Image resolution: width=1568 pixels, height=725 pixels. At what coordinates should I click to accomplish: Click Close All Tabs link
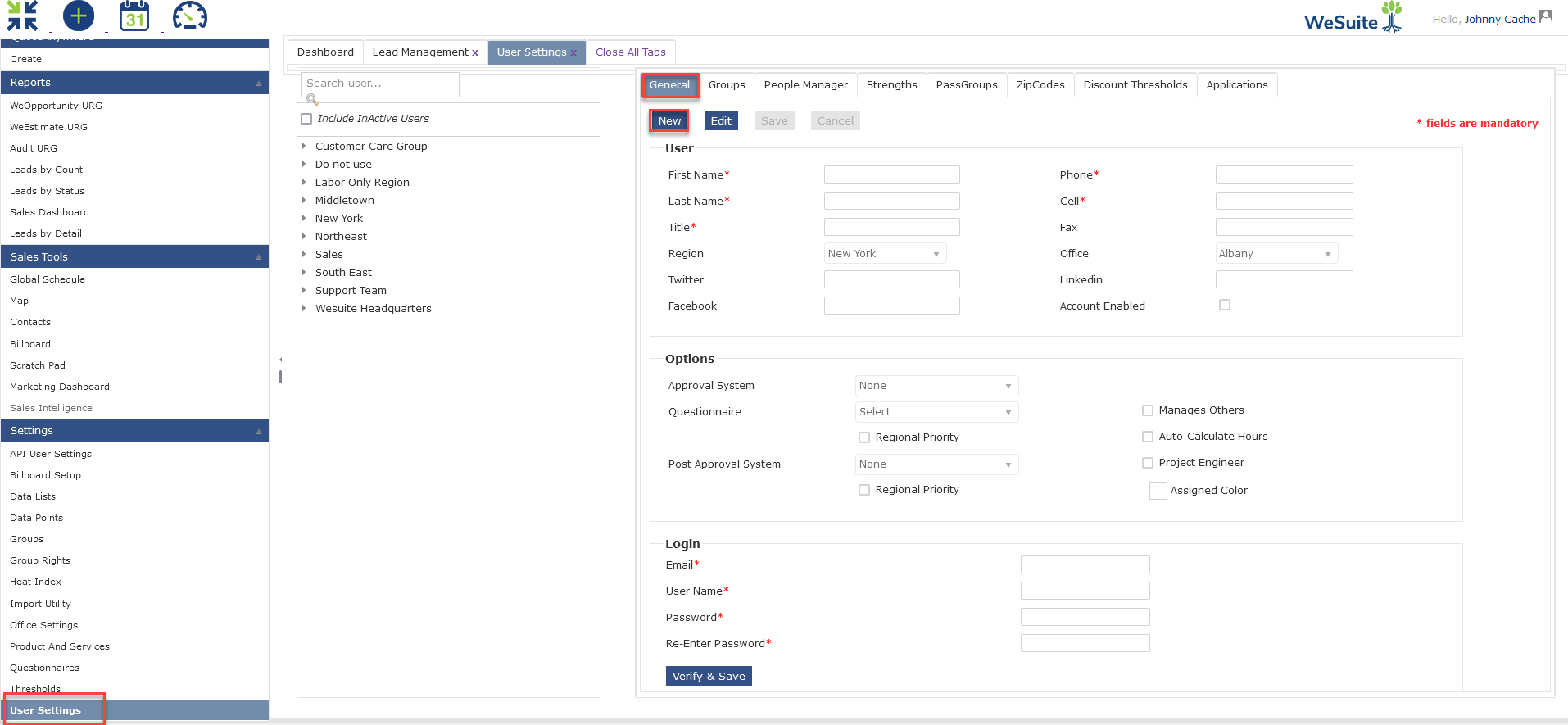(631, 52)
